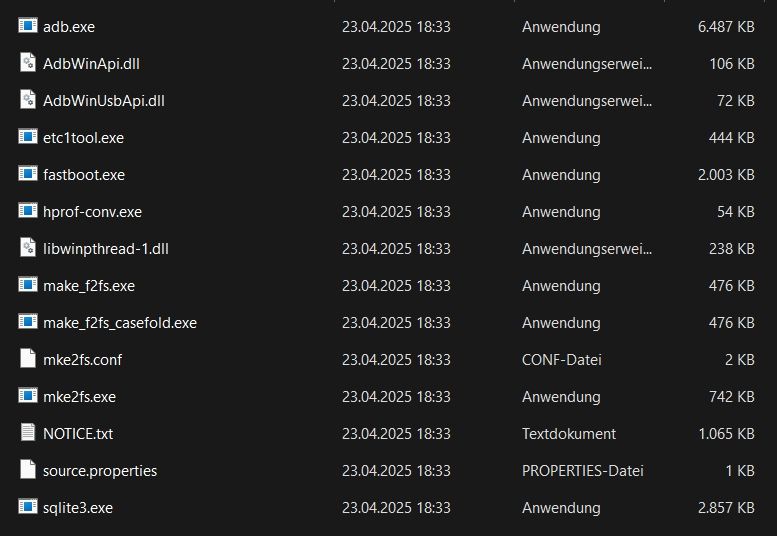777x536 pixels.
Task: Select the etc1tool.exe icon
Action: (x=27, y=137)
